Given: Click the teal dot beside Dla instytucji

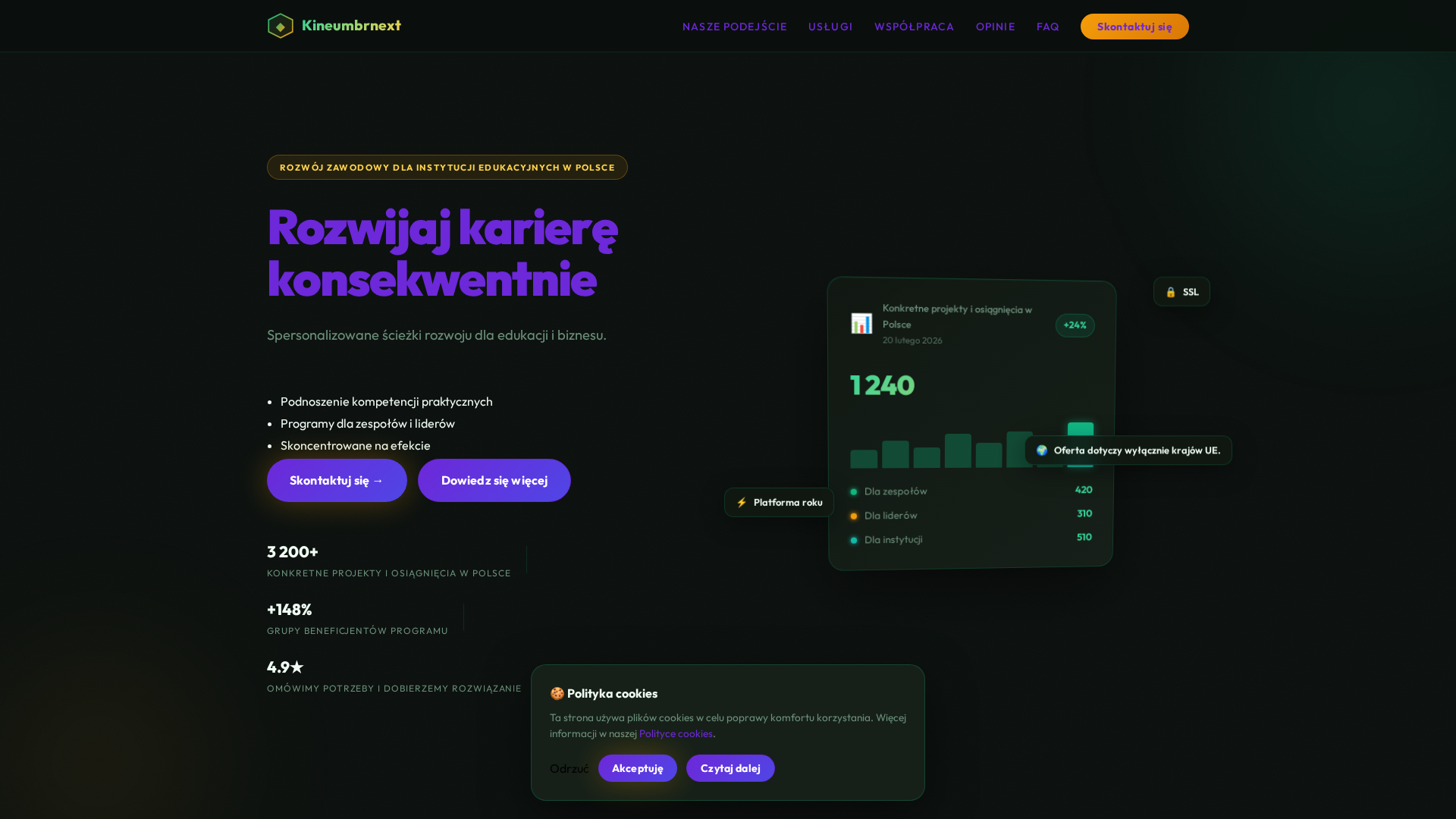Looking at the screenshot, I should (854, 541).
